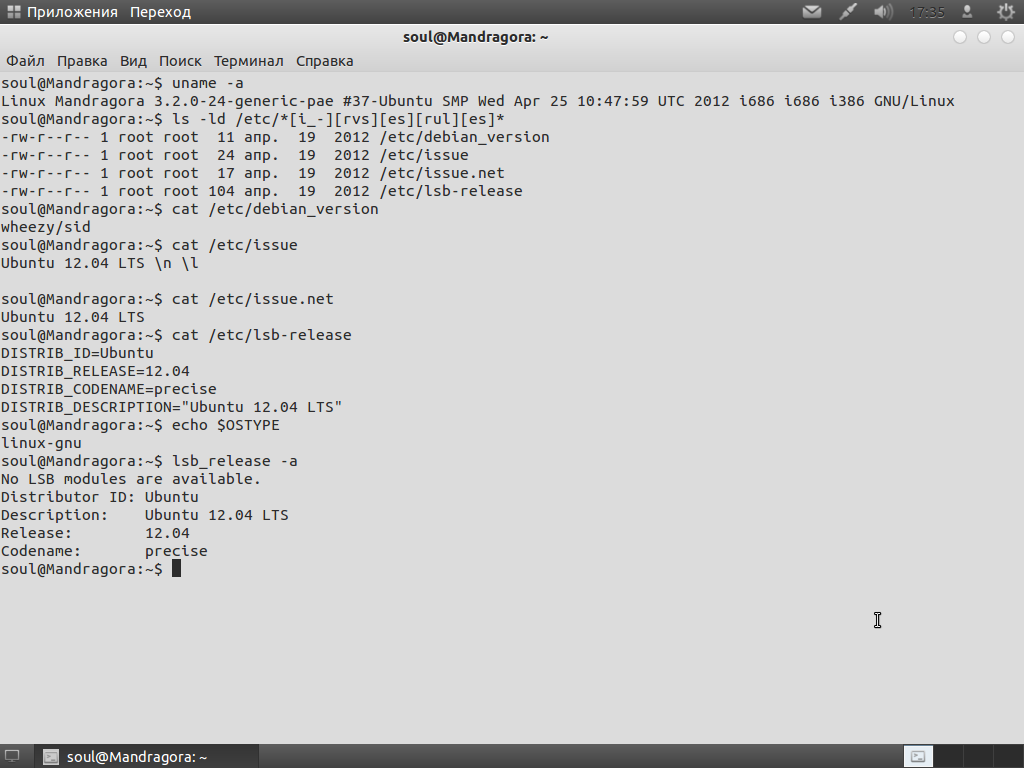The image size is (1024, 768).
Task: Click the uname -a command line
Action: coord(122,83)
